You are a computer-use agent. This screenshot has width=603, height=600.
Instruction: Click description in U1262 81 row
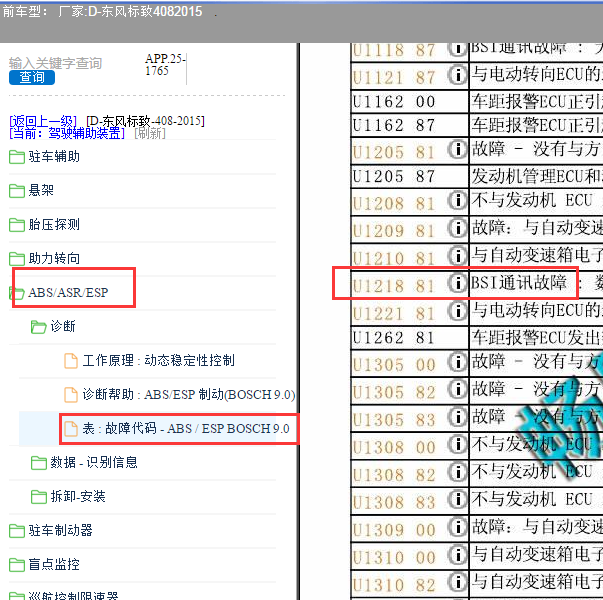537,338
